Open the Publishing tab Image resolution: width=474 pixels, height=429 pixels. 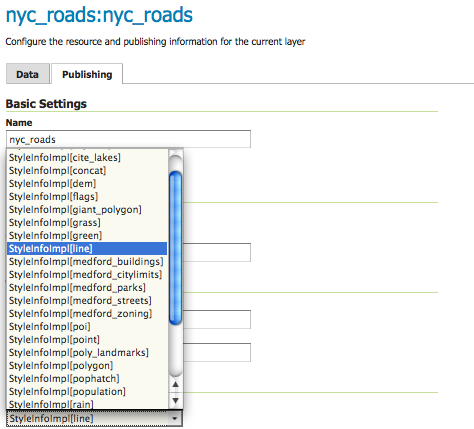(87, 74)
